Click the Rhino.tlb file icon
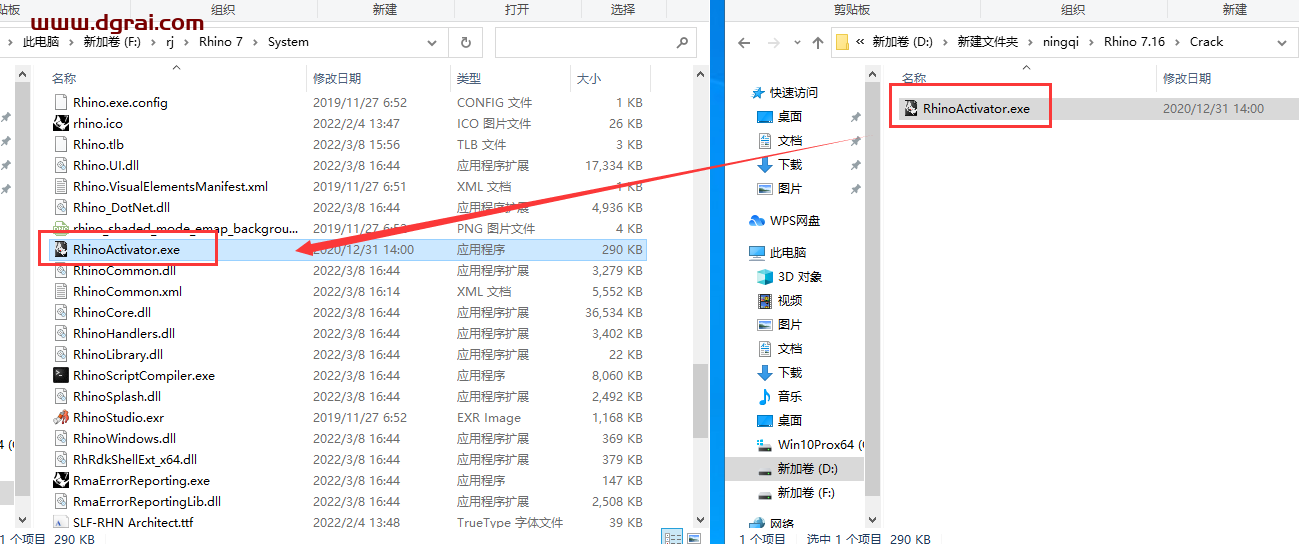 click(61, 144)
